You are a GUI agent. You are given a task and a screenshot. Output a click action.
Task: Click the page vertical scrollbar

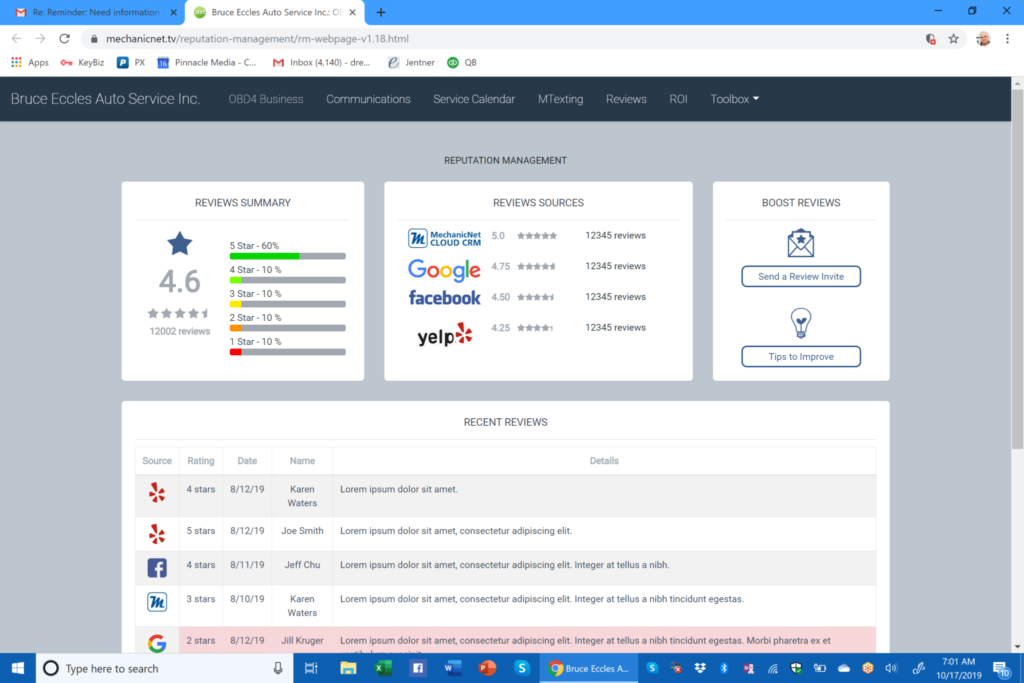pyautogui.click(x=1017, y=268)
